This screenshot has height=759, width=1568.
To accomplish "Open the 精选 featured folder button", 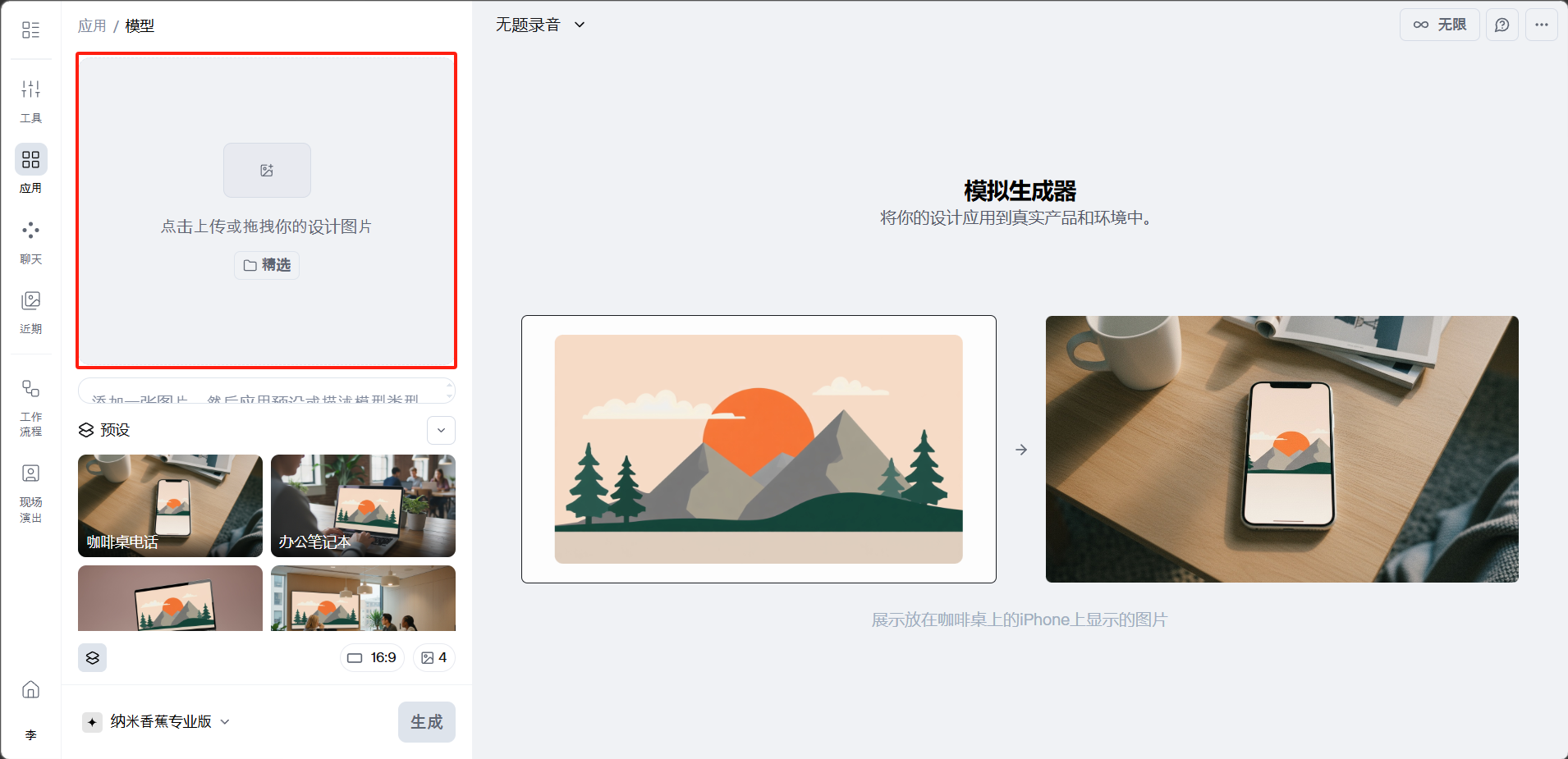I will click(x=267, y=265).
